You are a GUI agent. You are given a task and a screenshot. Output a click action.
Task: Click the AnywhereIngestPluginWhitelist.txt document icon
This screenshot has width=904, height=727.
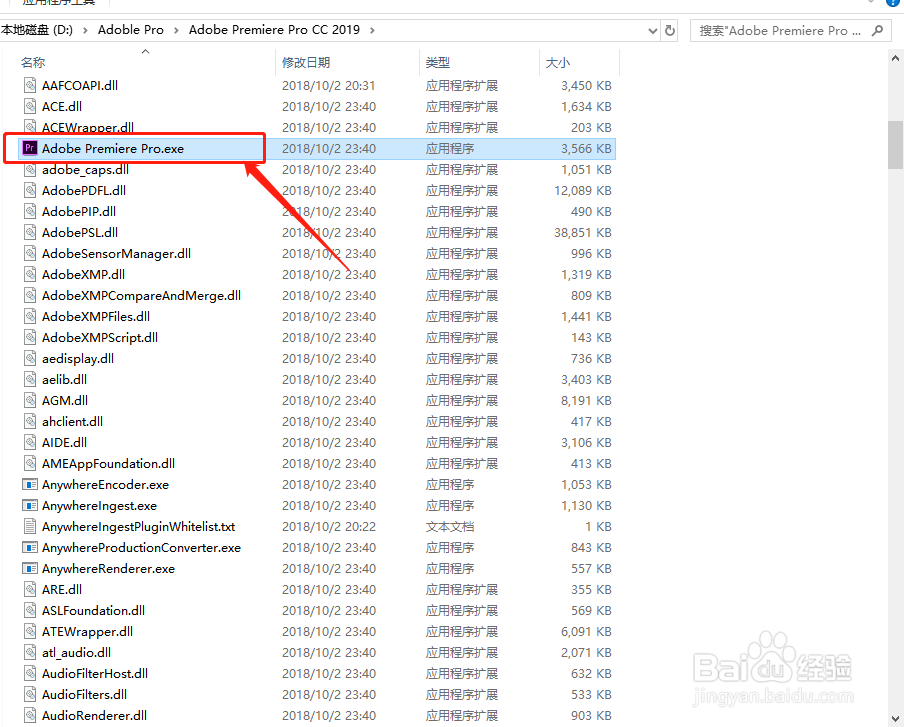click(30, 526)
